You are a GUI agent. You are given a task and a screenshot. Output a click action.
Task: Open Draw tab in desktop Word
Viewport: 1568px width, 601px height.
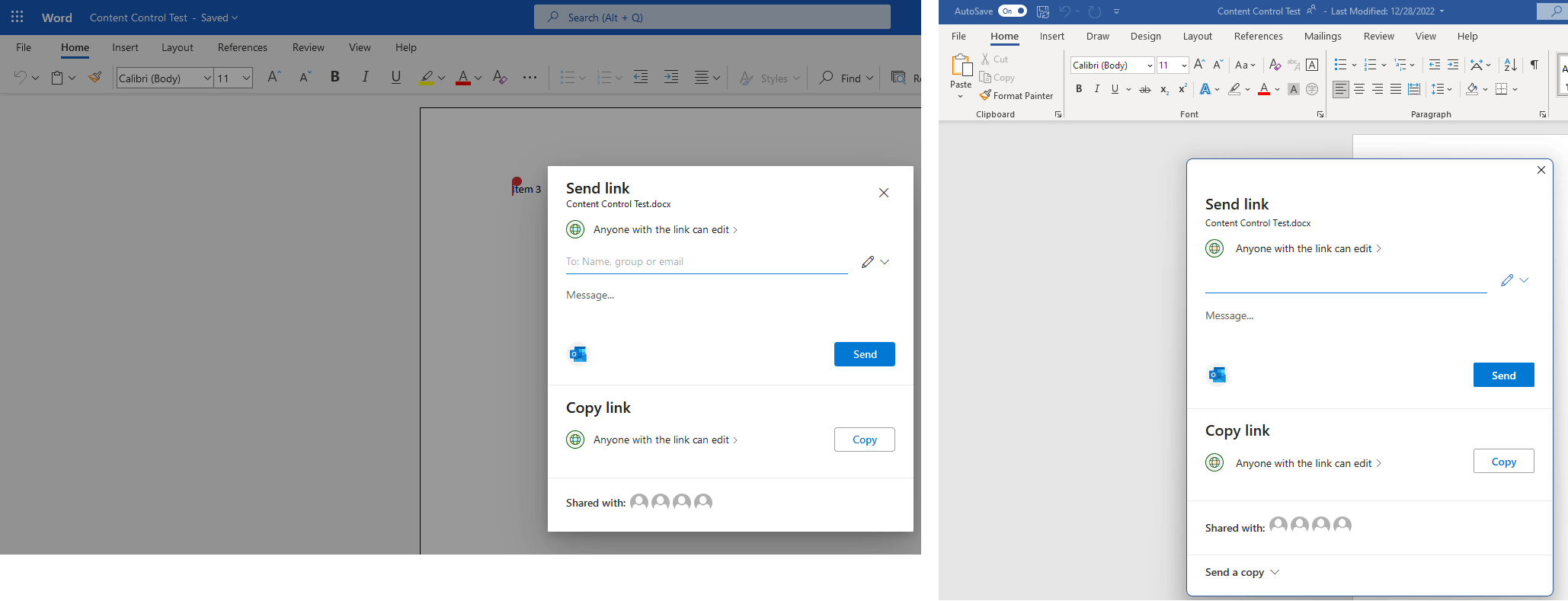[1098, 36]
